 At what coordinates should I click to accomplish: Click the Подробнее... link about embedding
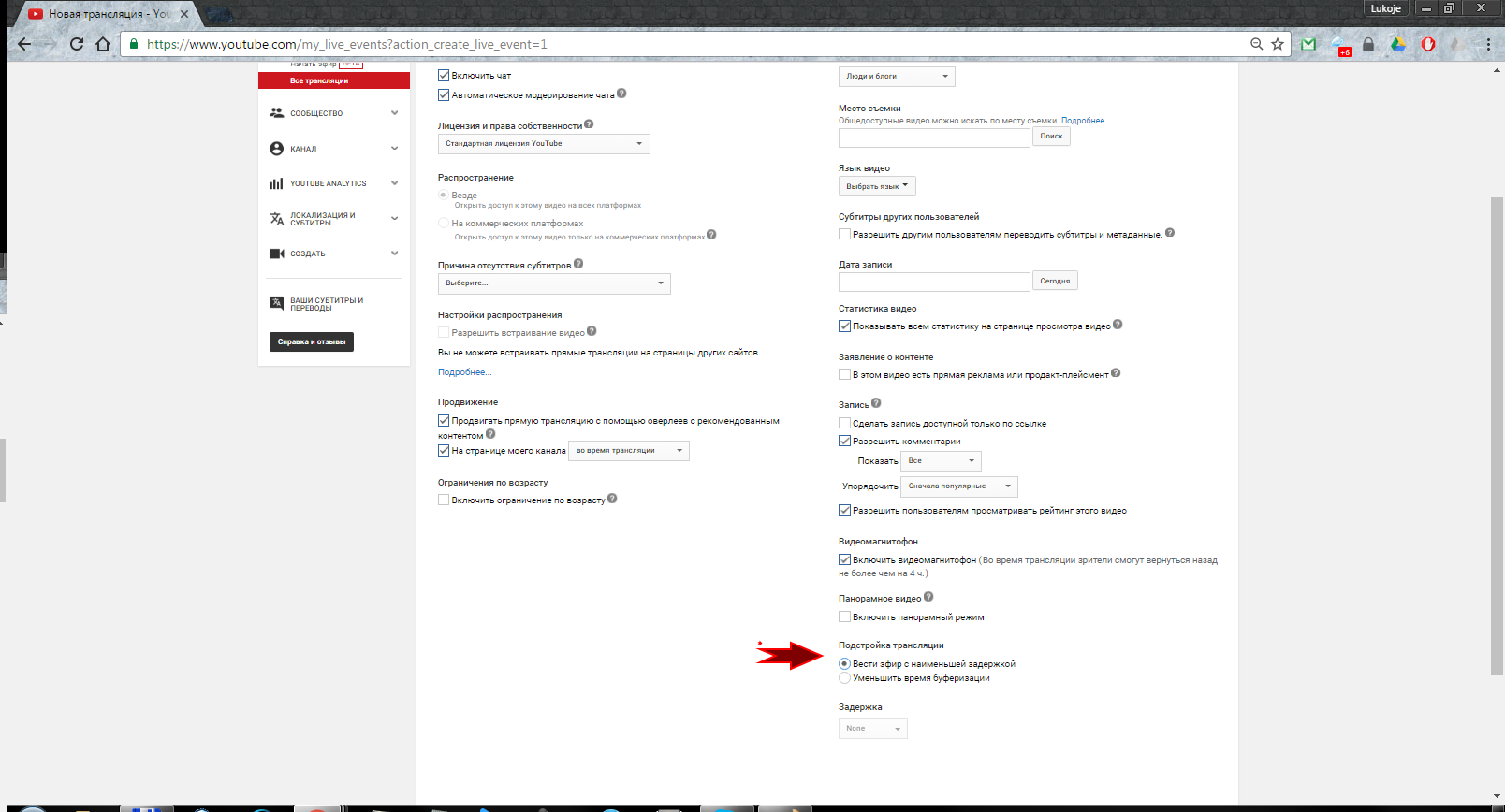pos(464,372)
